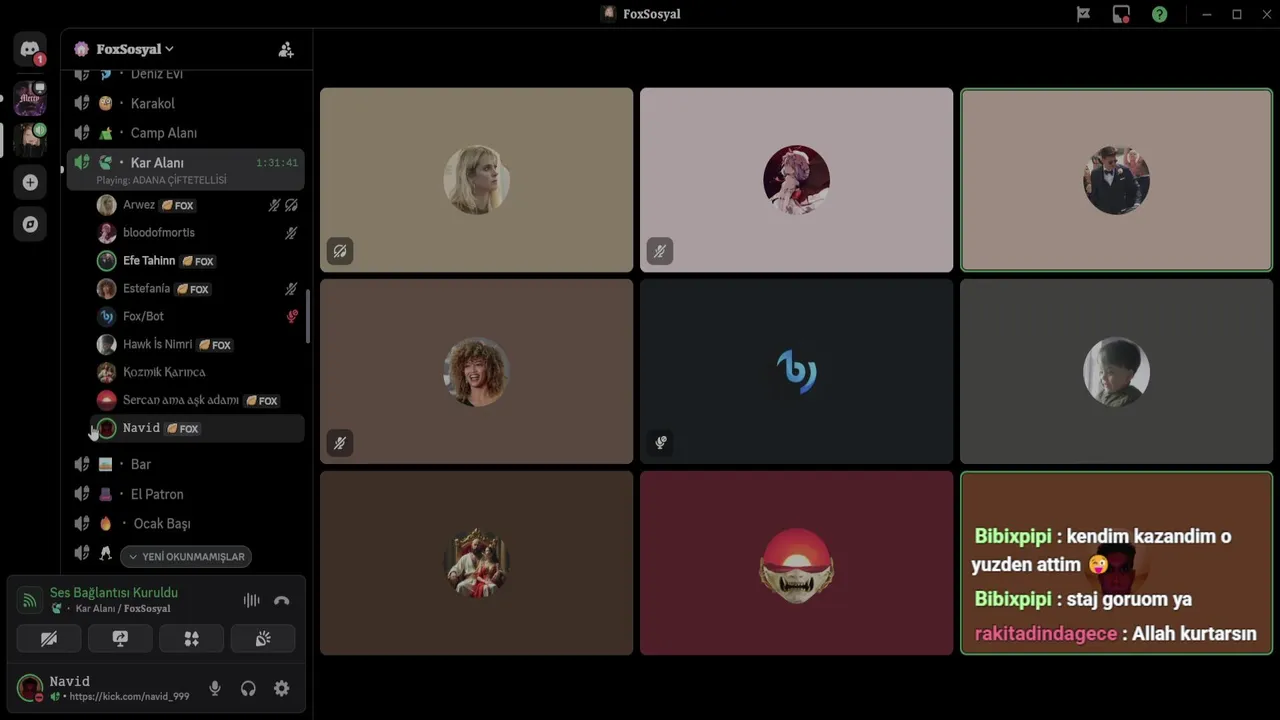Join the El Patron voice channel
The height and width of the screenshot is (720, 1280).
(x=186, y=494)
